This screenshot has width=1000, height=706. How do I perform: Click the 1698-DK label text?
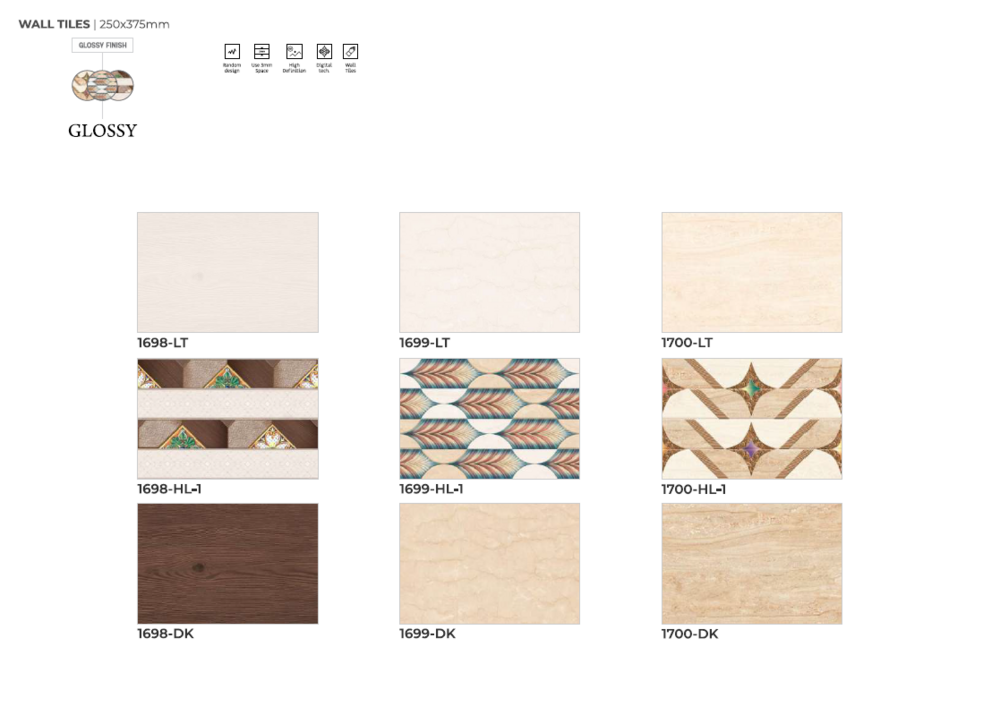pos(165,634)
